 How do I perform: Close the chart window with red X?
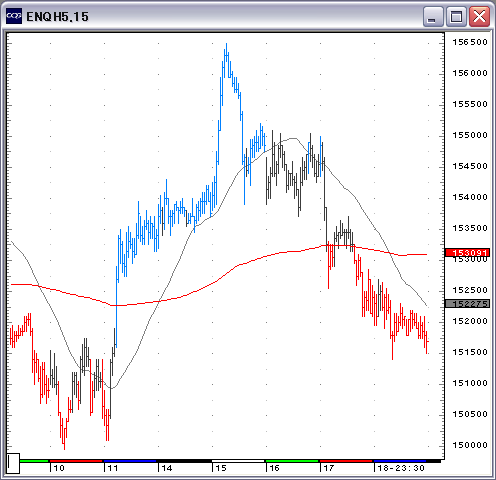tap(479, 16)
